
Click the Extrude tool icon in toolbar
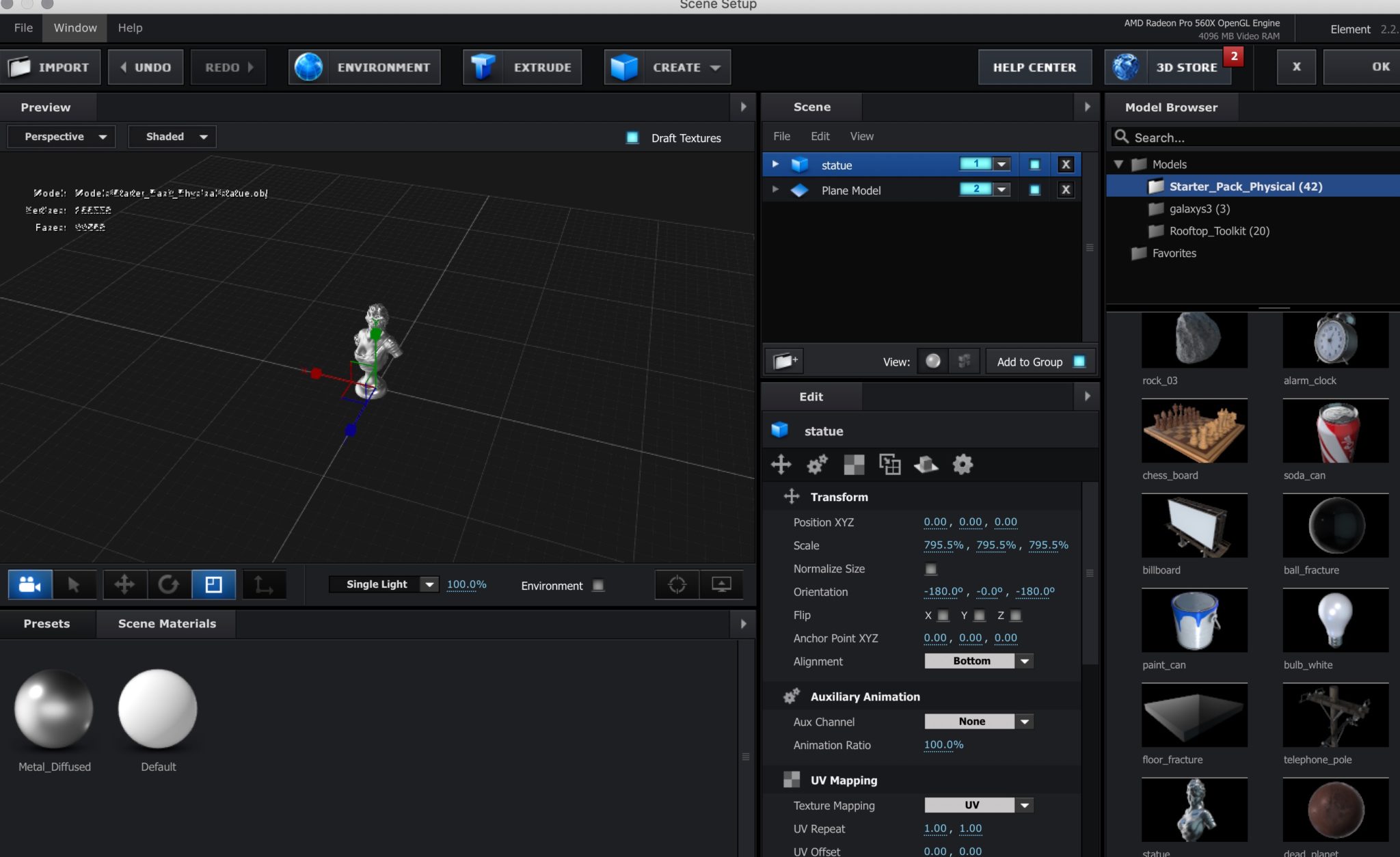pos(485,66)
